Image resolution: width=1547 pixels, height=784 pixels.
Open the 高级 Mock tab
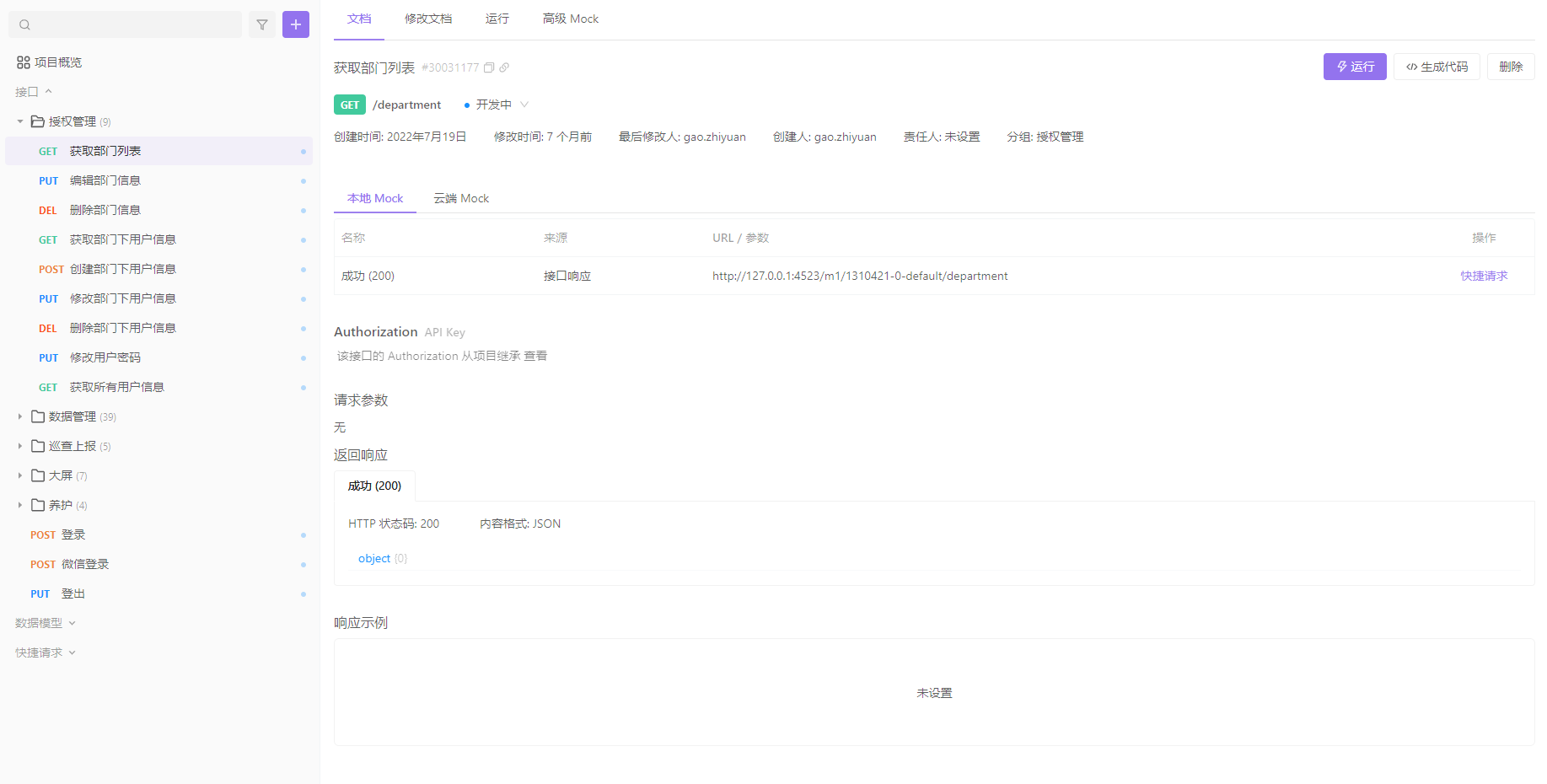coord(571,19)
